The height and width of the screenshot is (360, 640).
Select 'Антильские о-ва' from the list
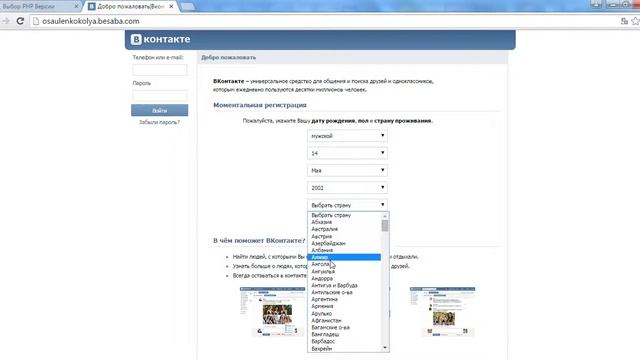point(344,292)
